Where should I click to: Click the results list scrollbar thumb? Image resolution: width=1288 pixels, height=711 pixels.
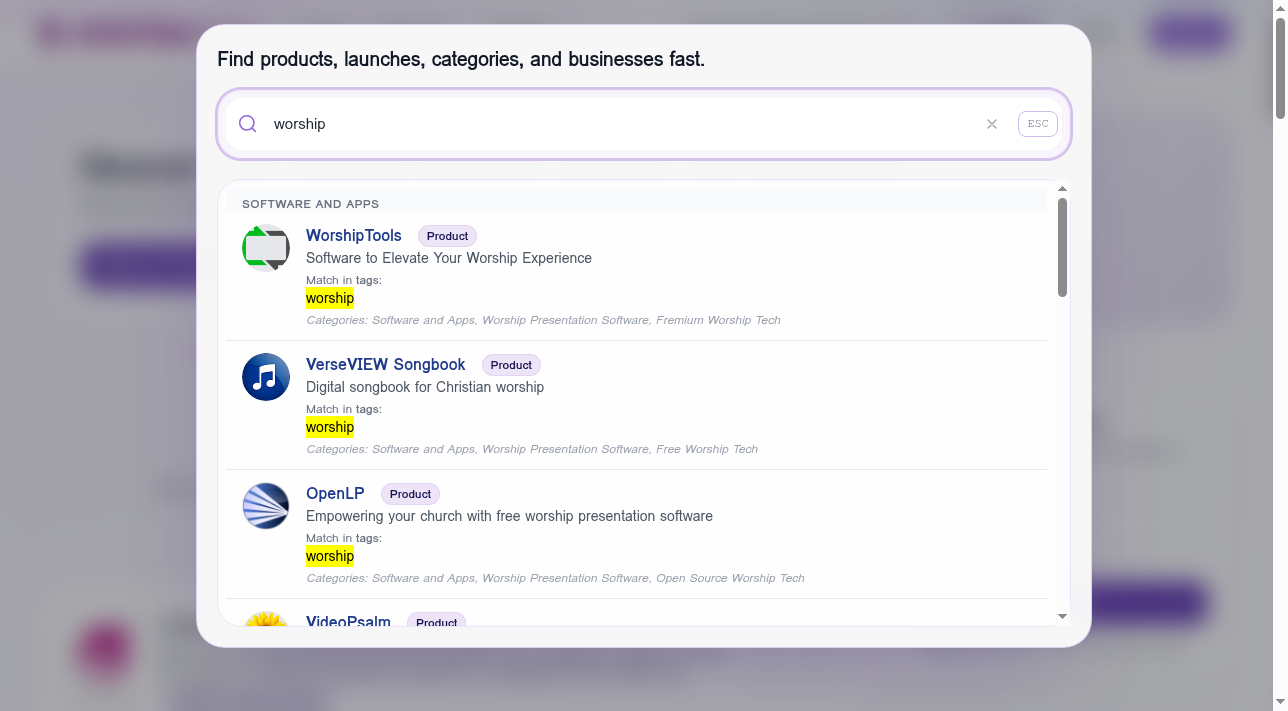(x=1062, y=247)
